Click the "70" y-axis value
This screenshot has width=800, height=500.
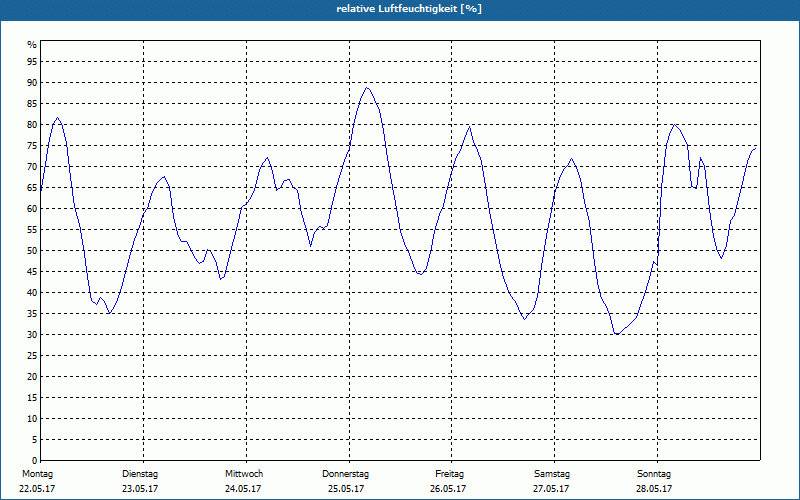point(32,167)
